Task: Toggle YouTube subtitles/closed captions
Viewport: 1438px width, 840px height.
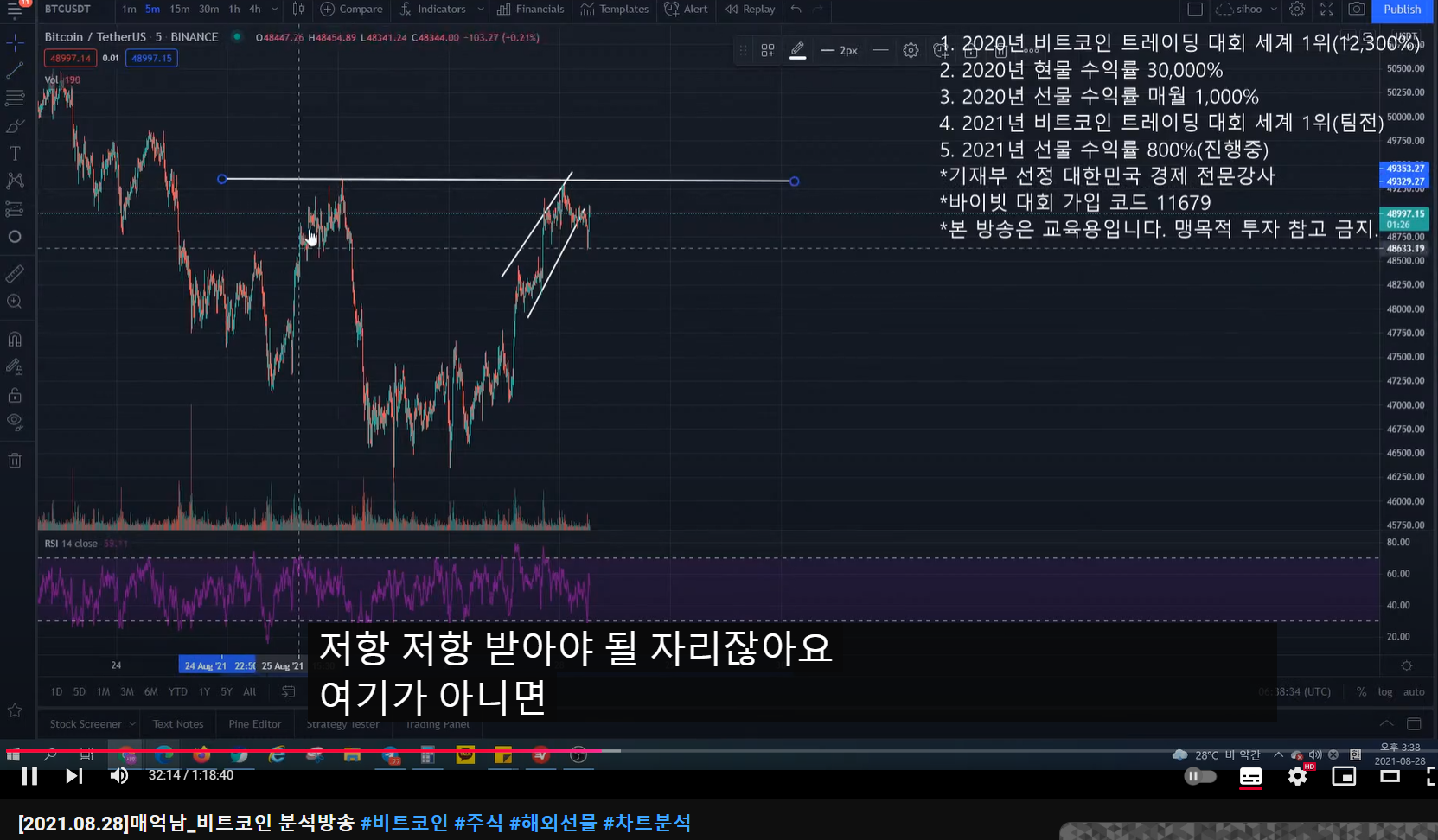Action: pos(1250,776)
